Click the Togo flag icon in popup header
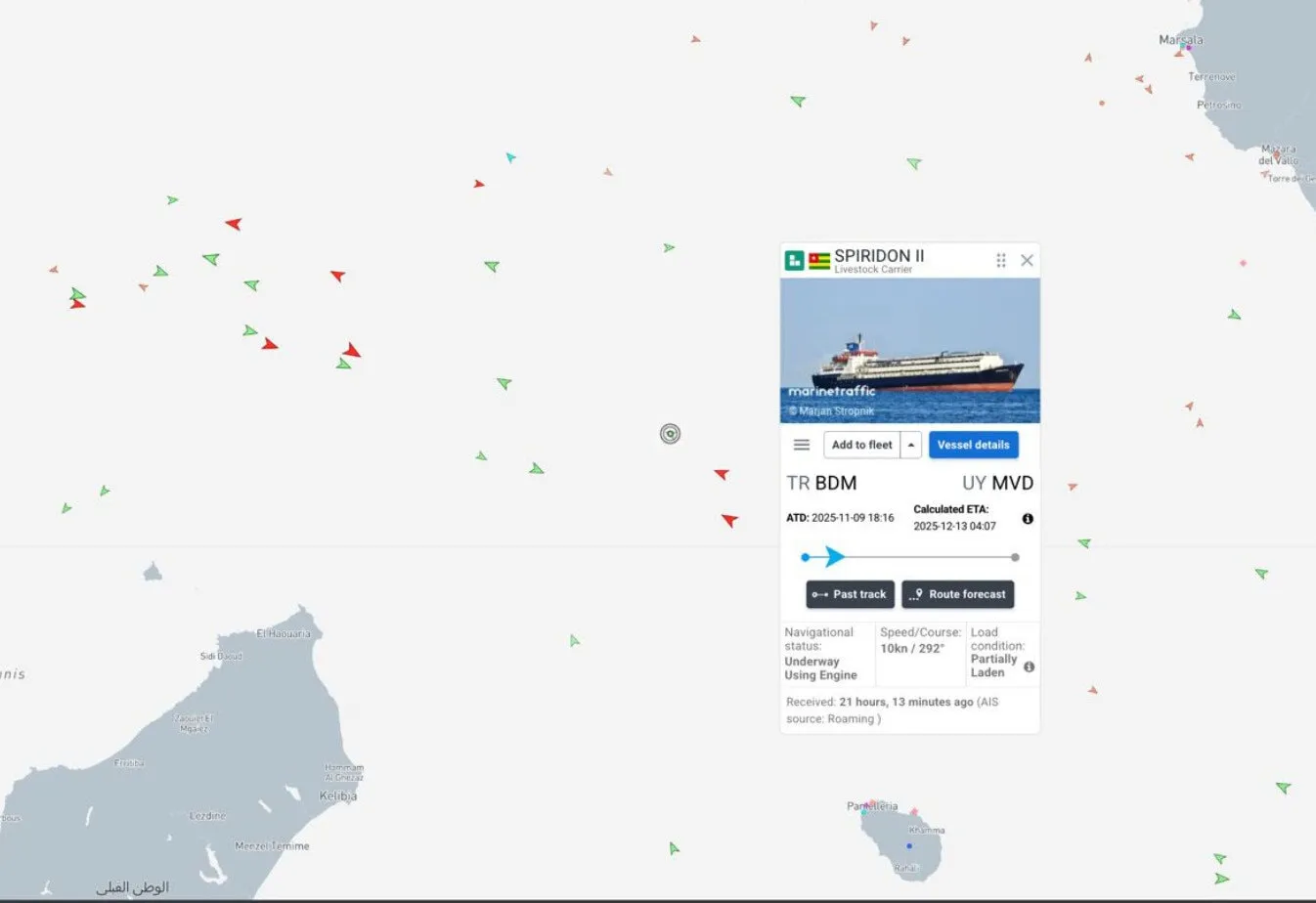Screen dimensions: 1316x903 pyautogui.click(x=819, y=260)
